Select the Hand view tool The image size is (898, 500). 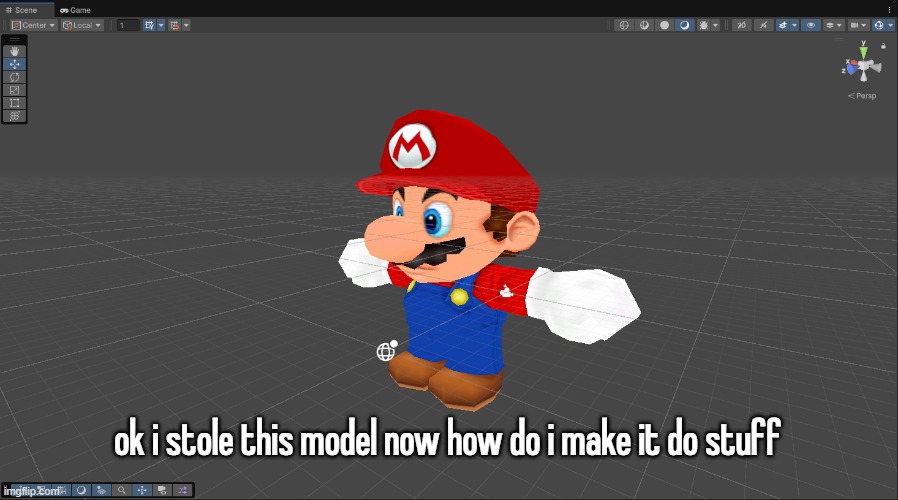14,51
